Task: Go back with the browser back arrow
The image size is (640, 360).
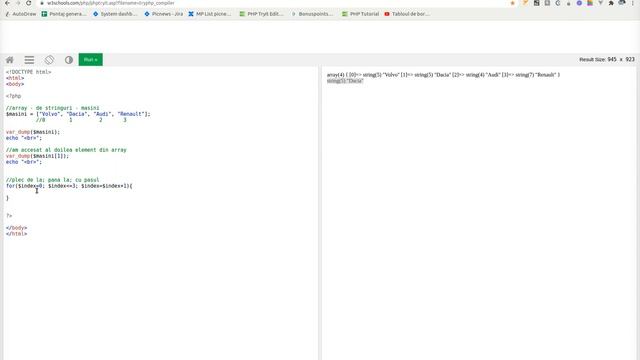Action: pos(7,3)
